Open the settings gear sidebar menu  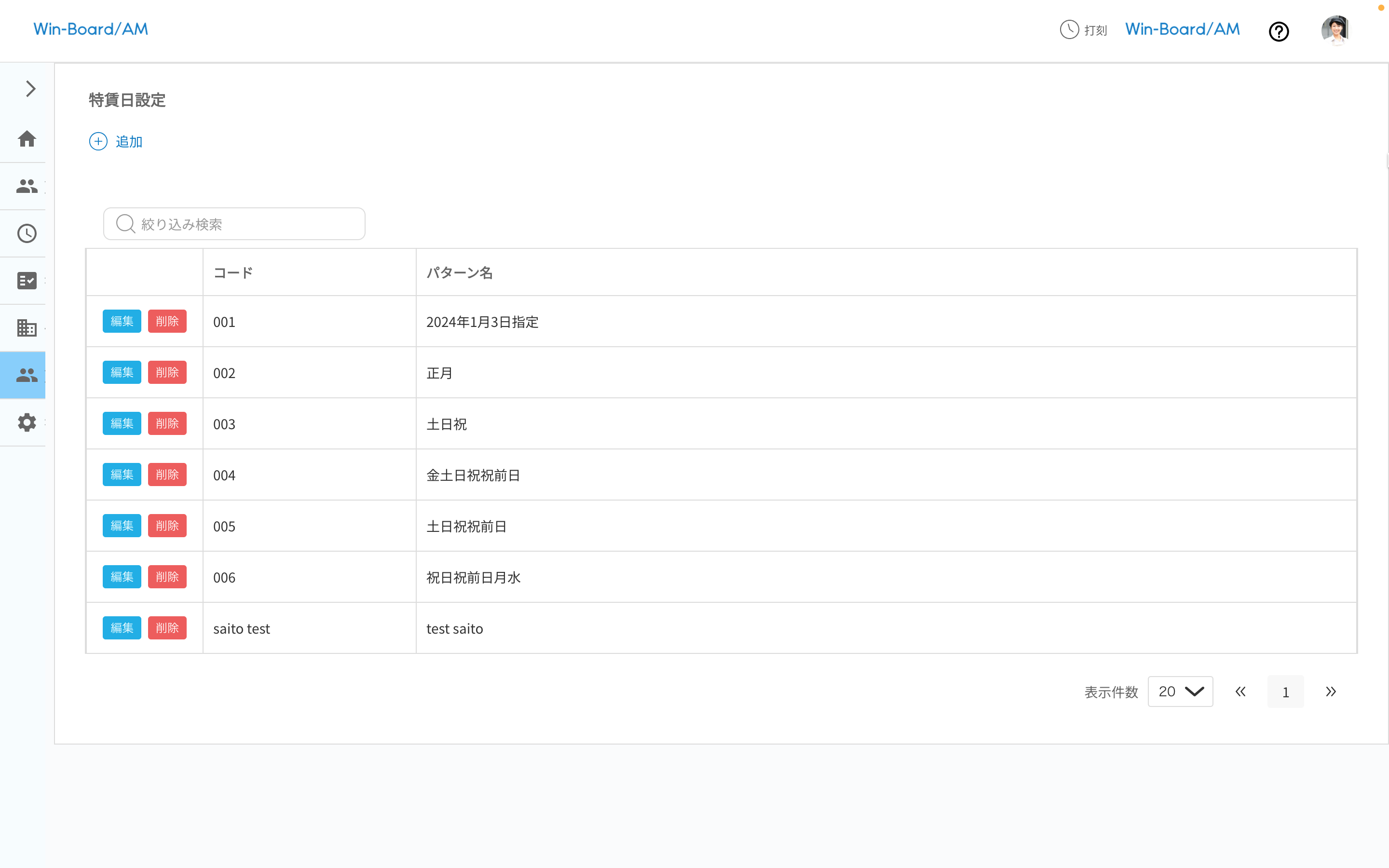[x=27, y=422]
